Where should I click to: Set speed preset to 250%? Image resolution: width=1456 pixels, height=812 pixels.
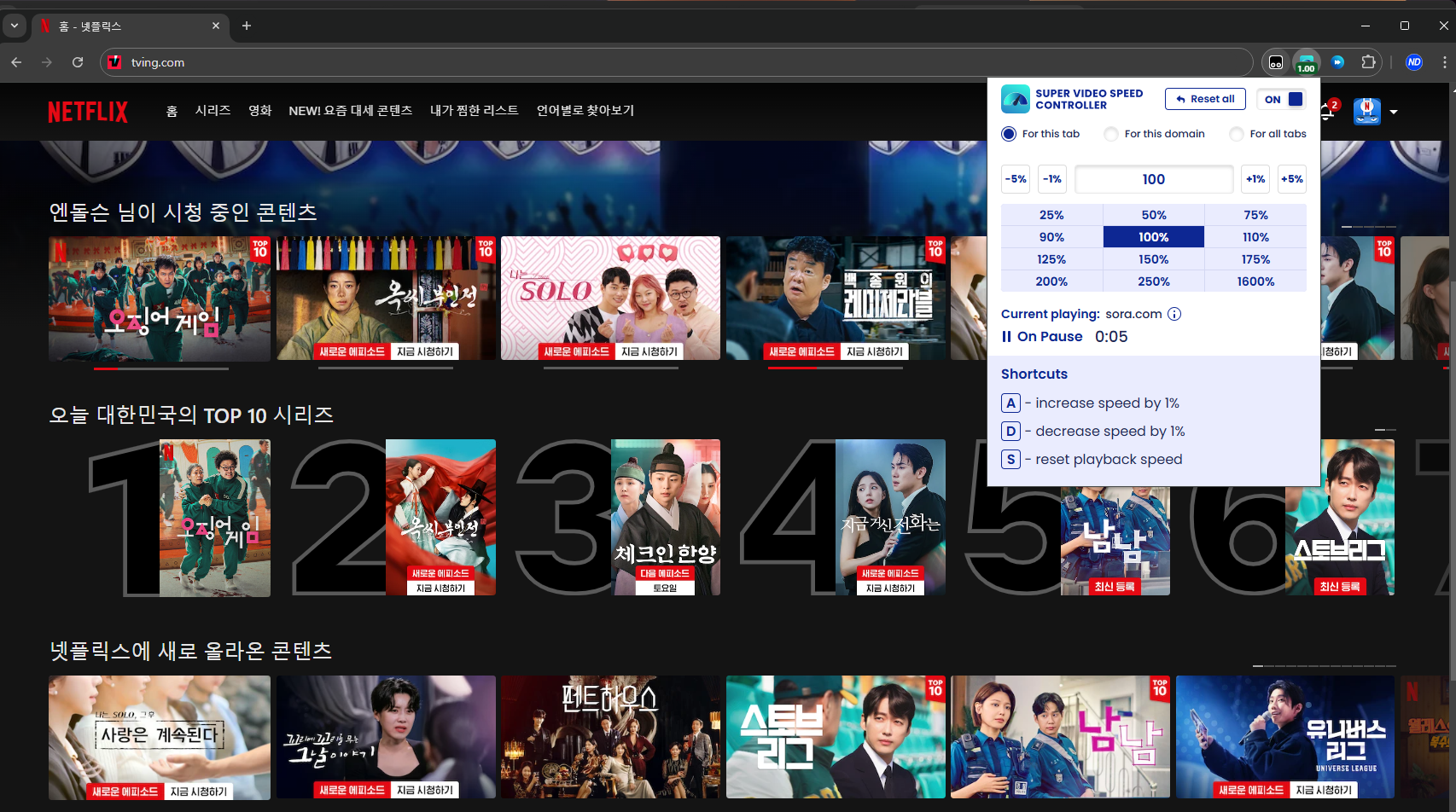1154,281
